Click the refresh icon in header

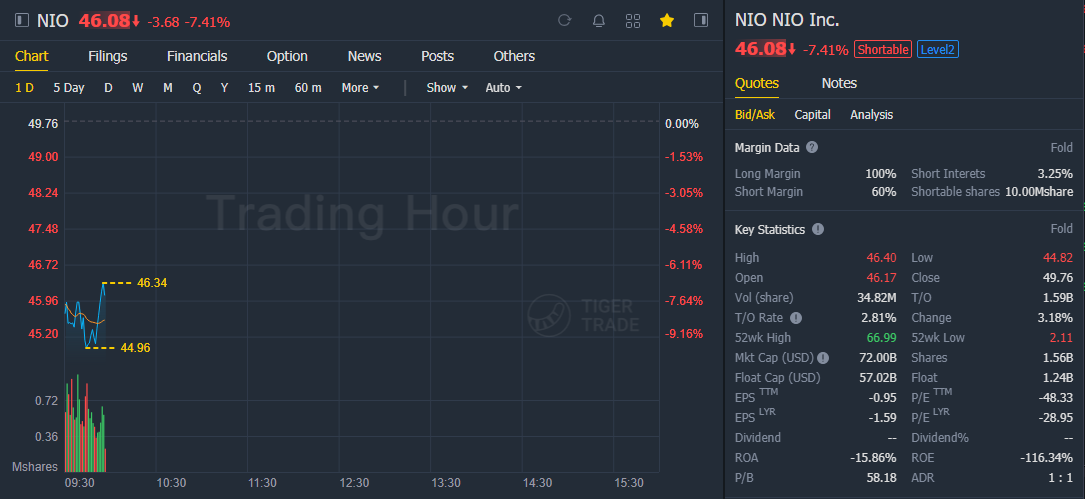pos(564,21)
